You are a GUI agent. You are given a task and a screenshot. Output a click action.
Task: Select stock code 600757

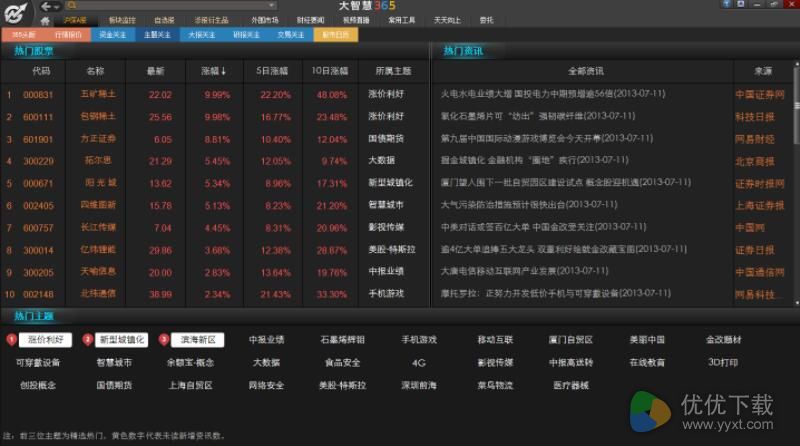click(38, 228)
